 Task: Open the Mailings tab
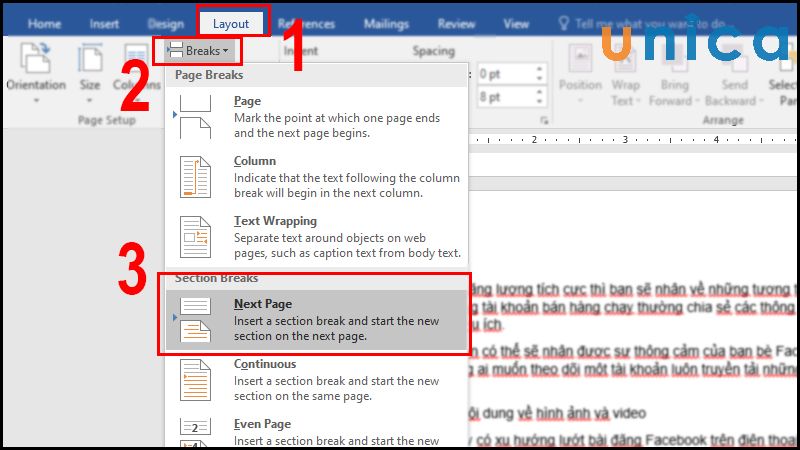pyautogui.click(x=386, y=24)
